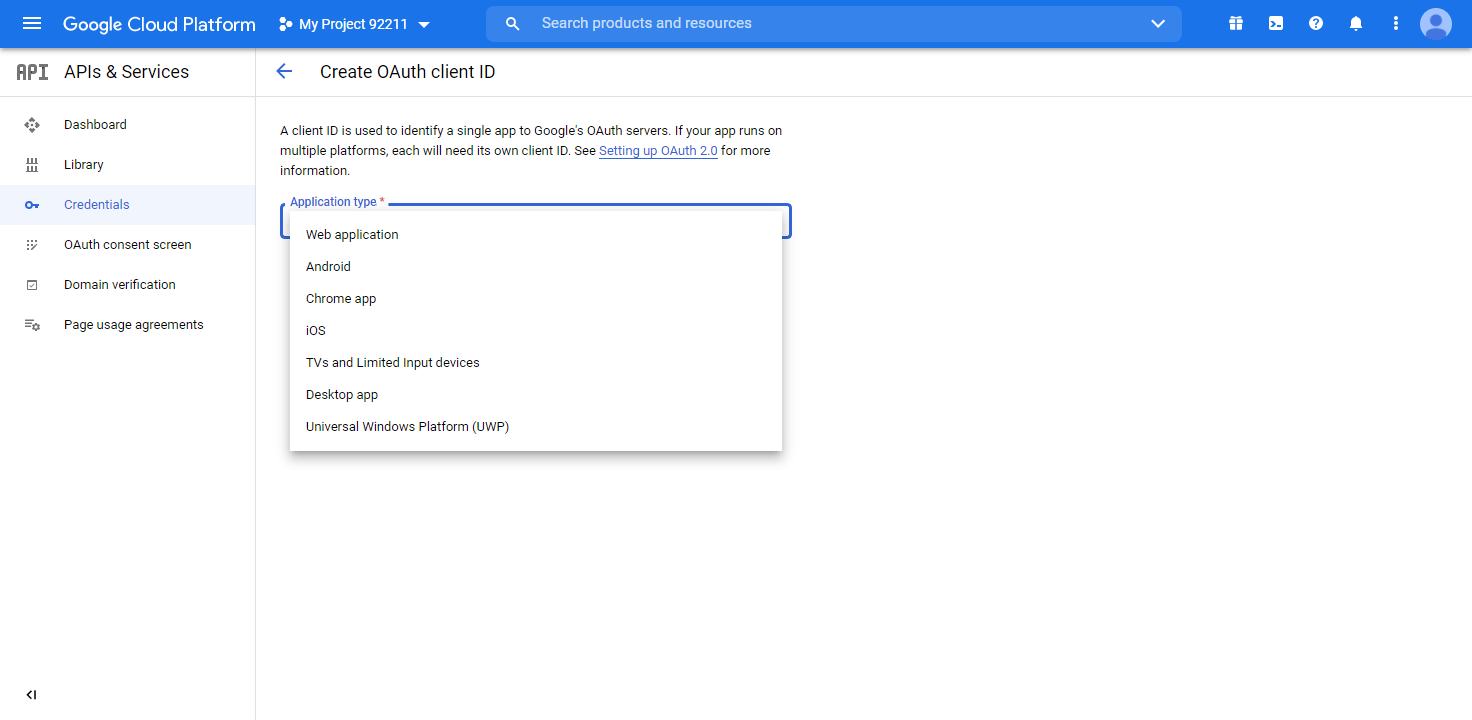
Task: Click the Page usage agreements icon
Action: (x=32, y=325)
